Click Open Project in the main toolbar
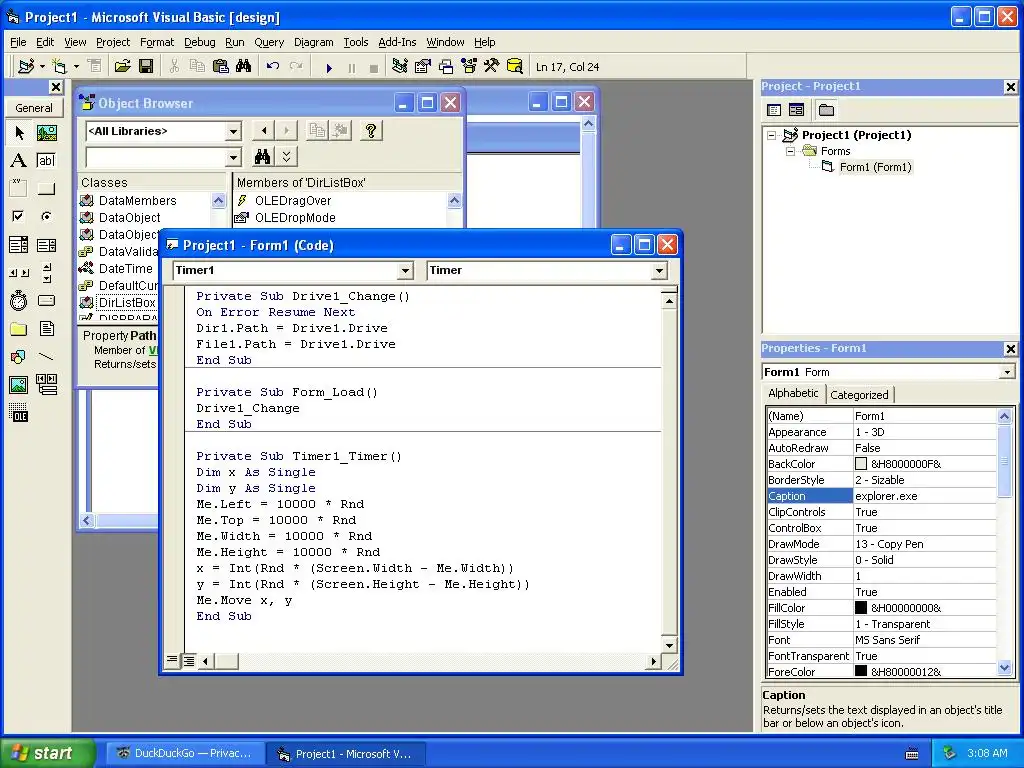 point(122,67)
